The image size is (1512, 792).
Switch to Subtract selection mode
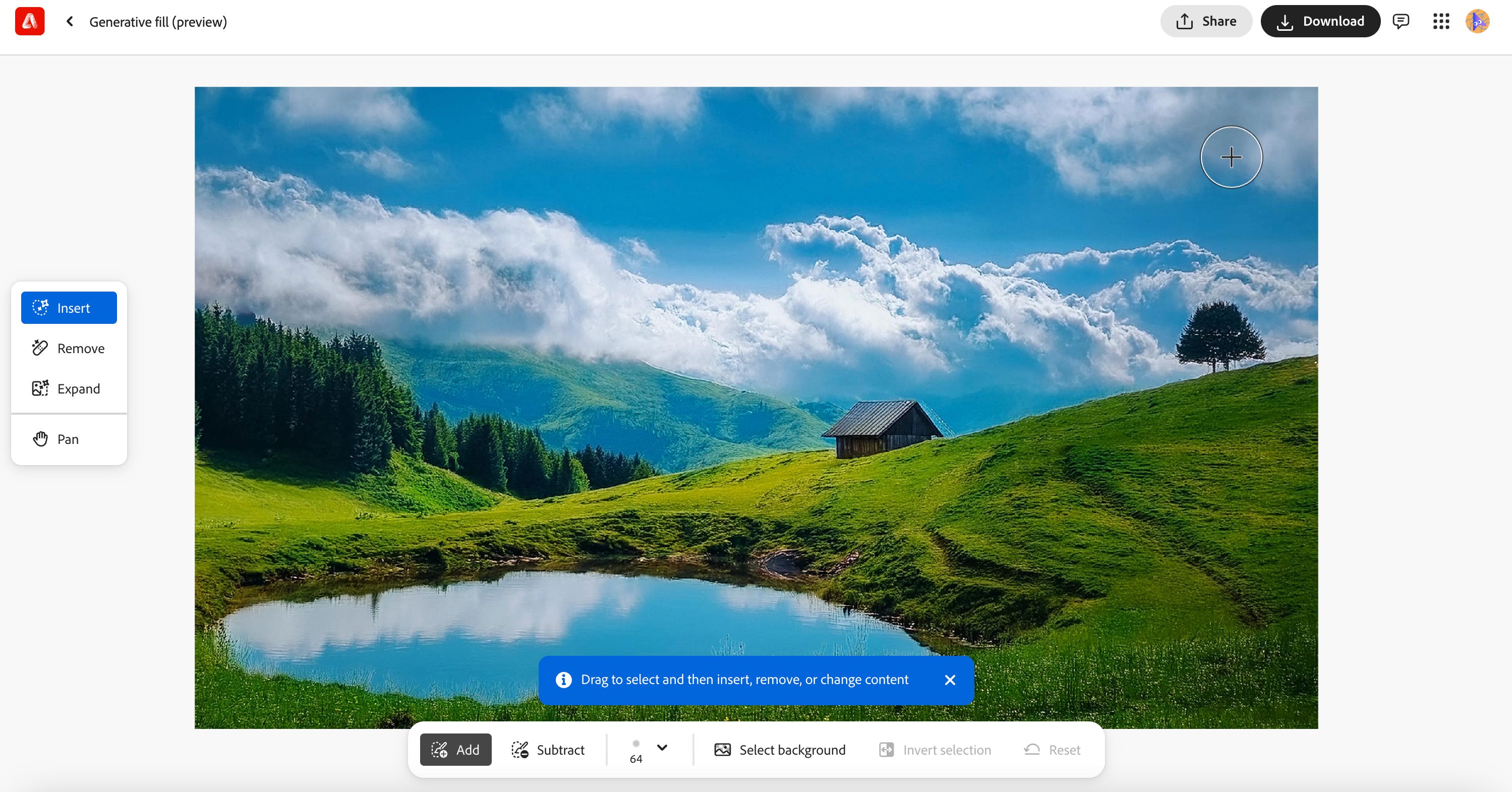point(548,750)
